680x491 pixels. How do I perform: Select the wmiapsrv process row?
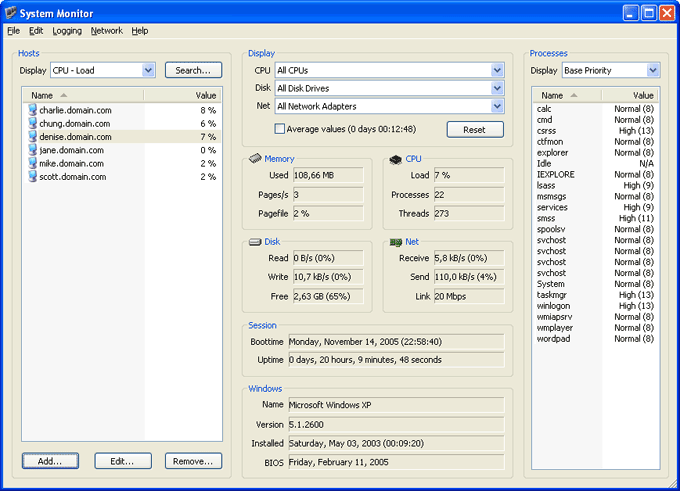click(595, 317)
